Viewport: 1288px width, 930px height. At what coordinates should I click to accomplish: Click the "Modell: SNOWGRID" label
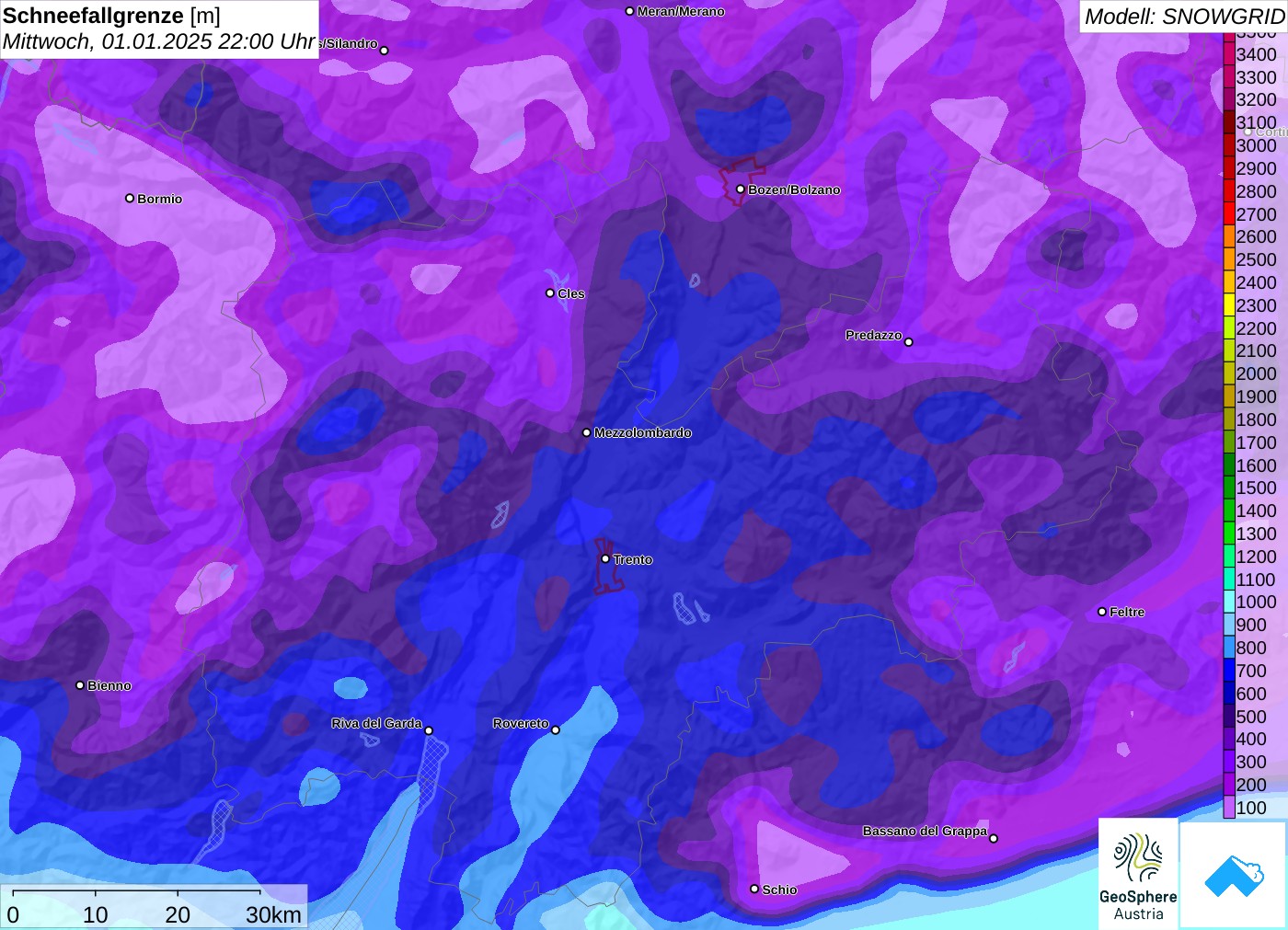pyautogui.click(x=1184, y=17)
